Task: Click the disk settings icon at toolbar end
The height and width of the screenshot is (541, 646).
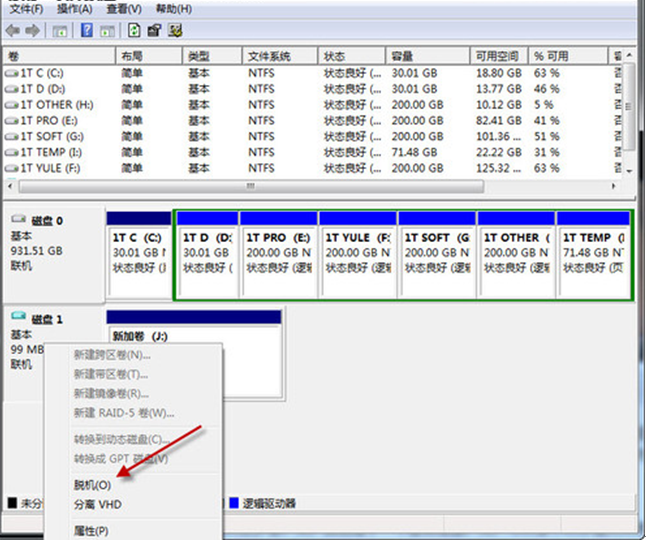Action: 175,31
